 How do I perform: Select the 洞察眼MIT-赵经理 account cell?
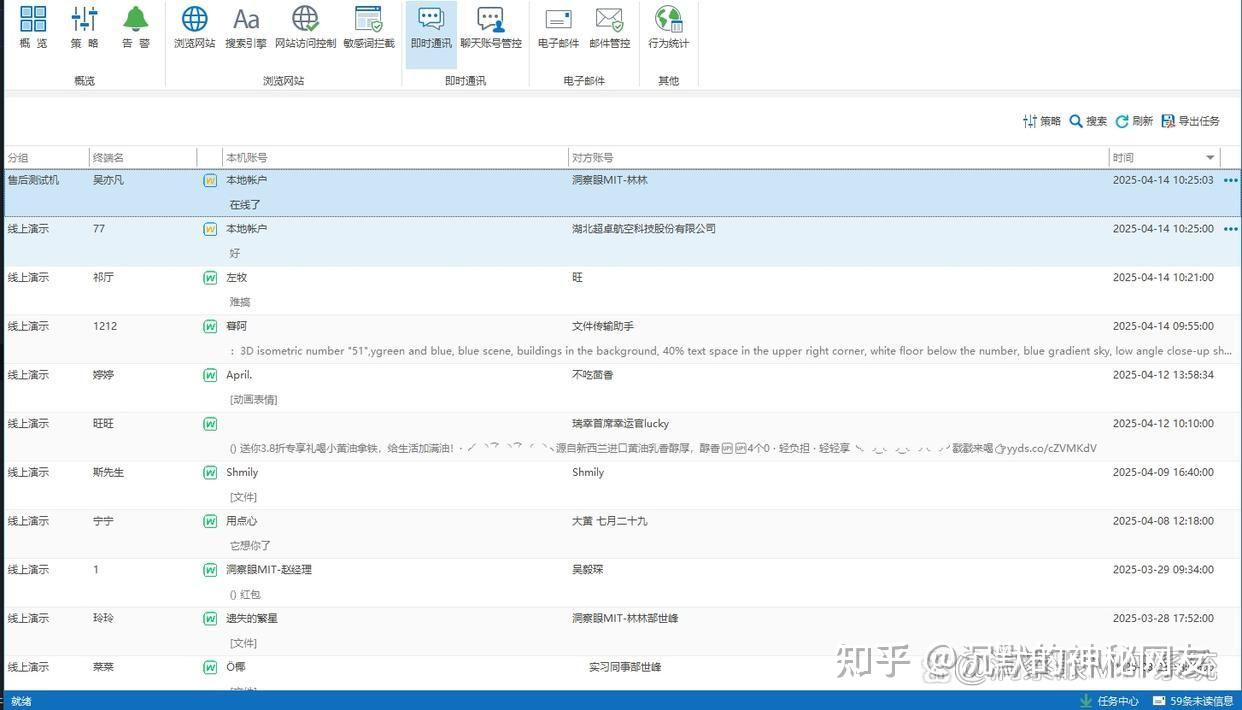[269, 570]
